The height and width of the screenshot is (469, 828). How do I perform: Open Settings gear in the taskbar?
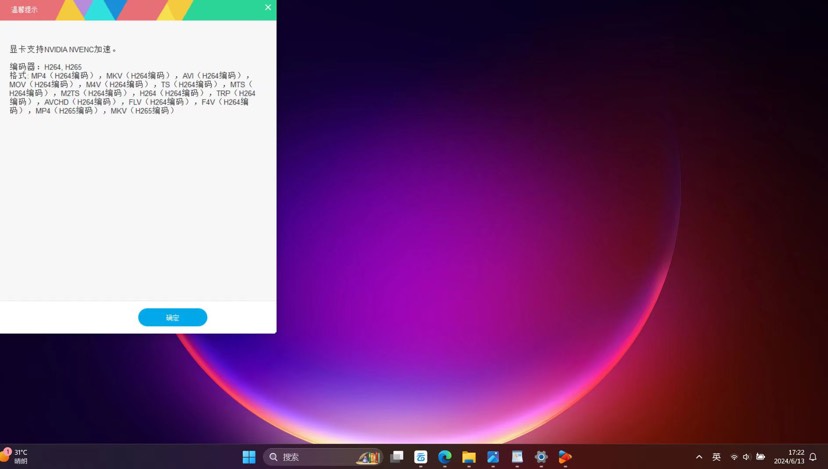[x=541, y=457]
